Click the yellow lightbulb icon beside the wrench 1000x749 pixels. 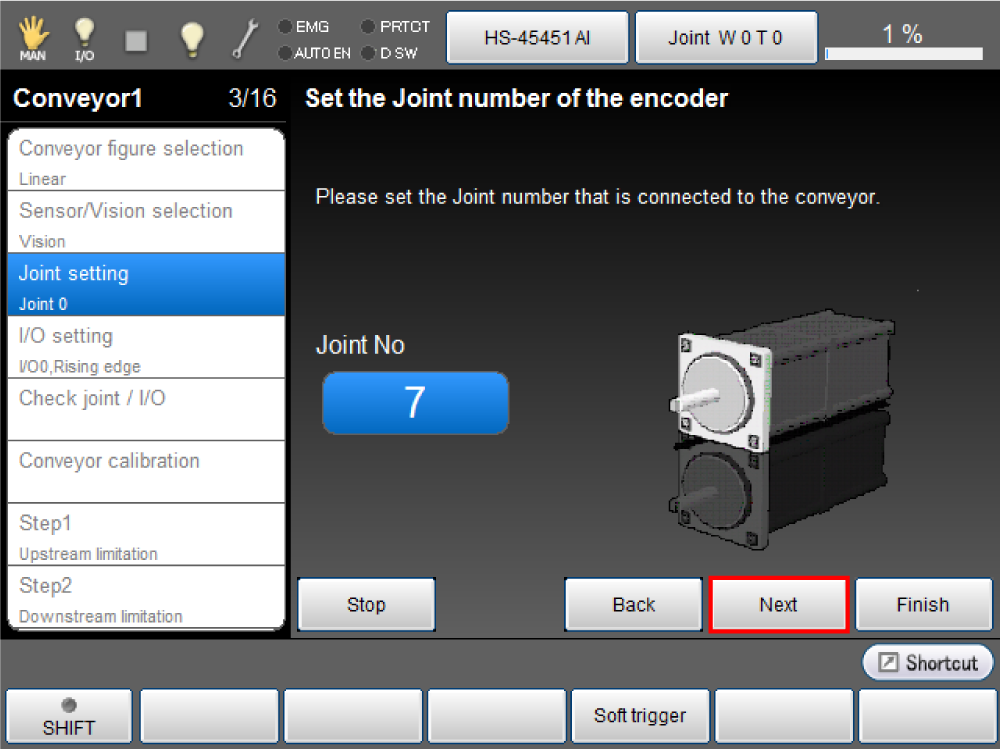tap(191, 39)
